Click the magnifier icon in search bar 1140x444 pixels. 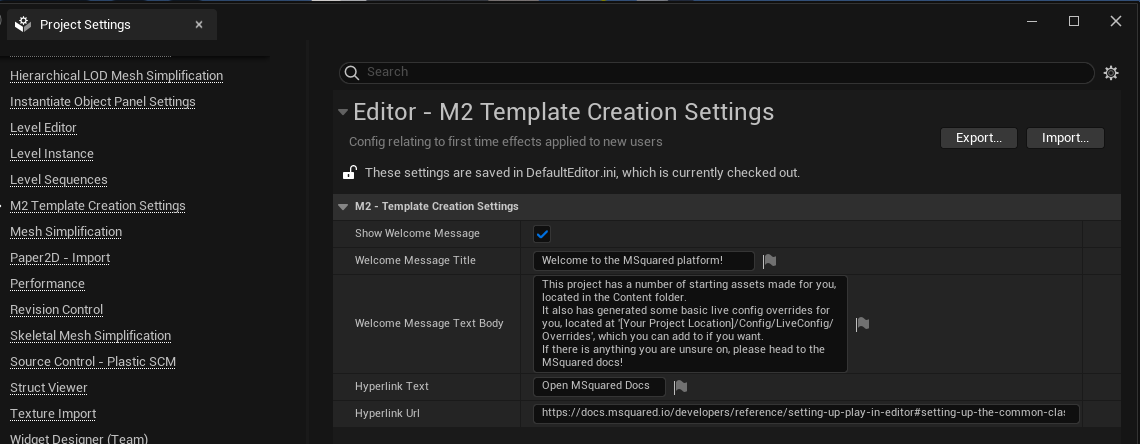(351, 72)
